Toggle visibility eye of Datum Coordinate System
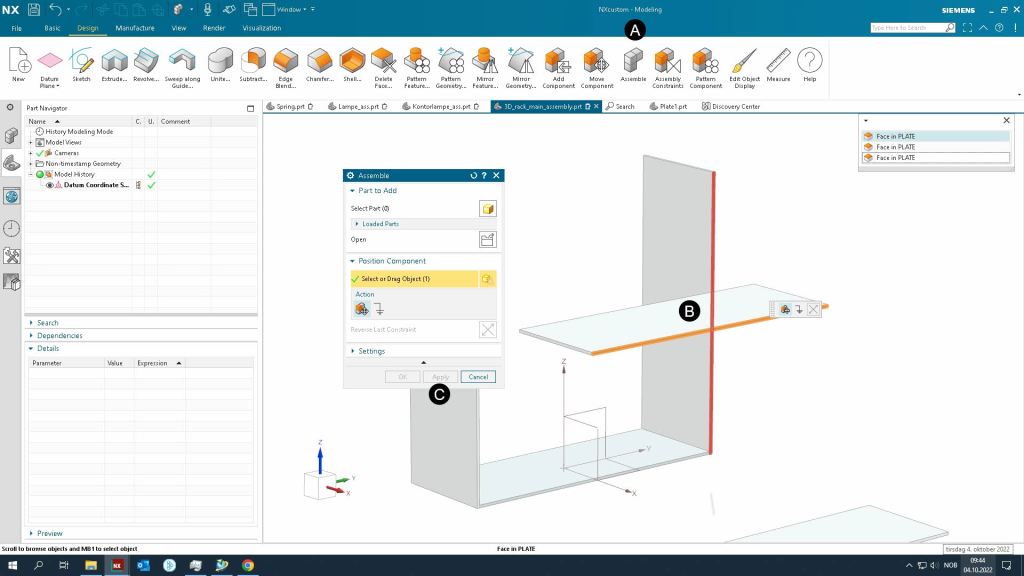 tap(50, 185)
